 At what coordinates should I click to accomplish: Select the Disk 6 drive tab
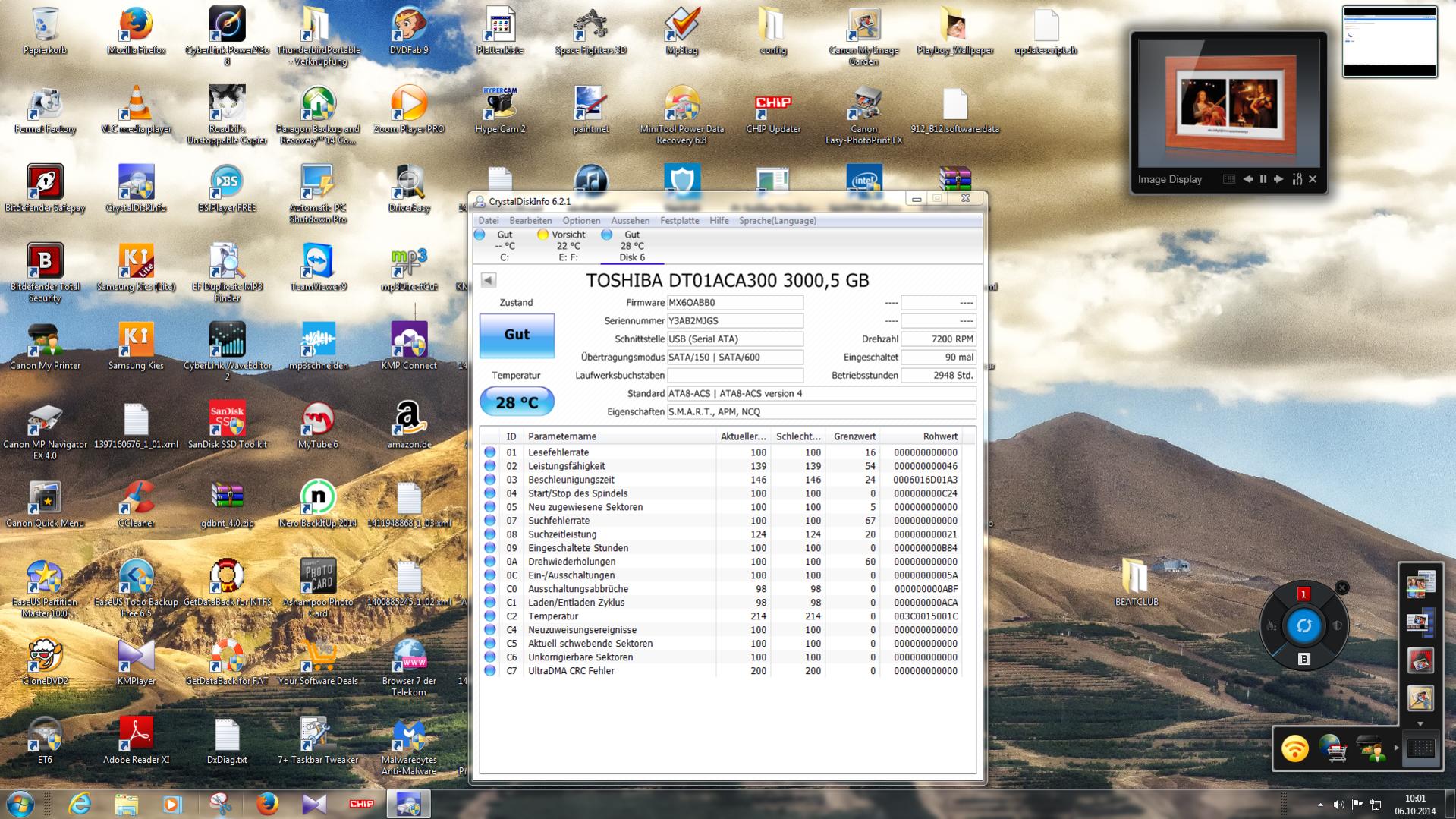[632, 246]
